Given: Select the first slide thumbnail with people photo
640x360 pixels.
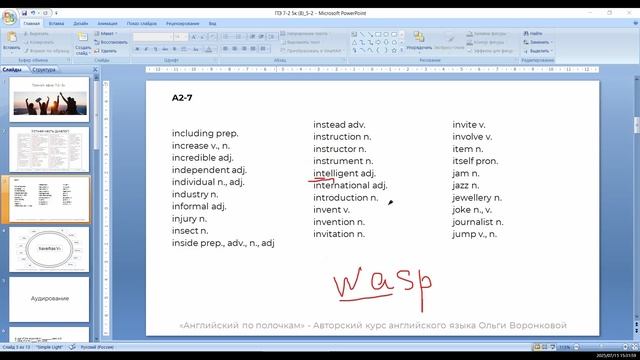Looking at the screenshot, I should [x=49, y=99].
